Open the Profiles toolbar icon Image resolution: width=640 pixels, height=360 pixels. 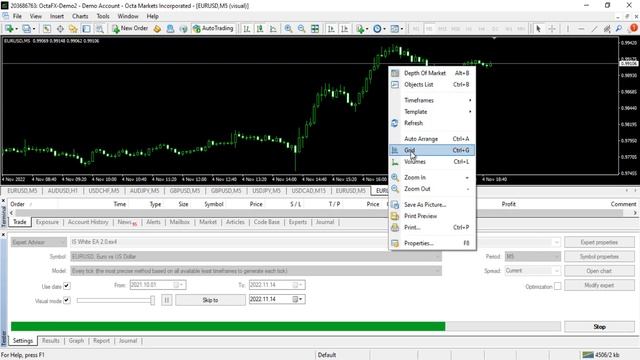(27, 29)
